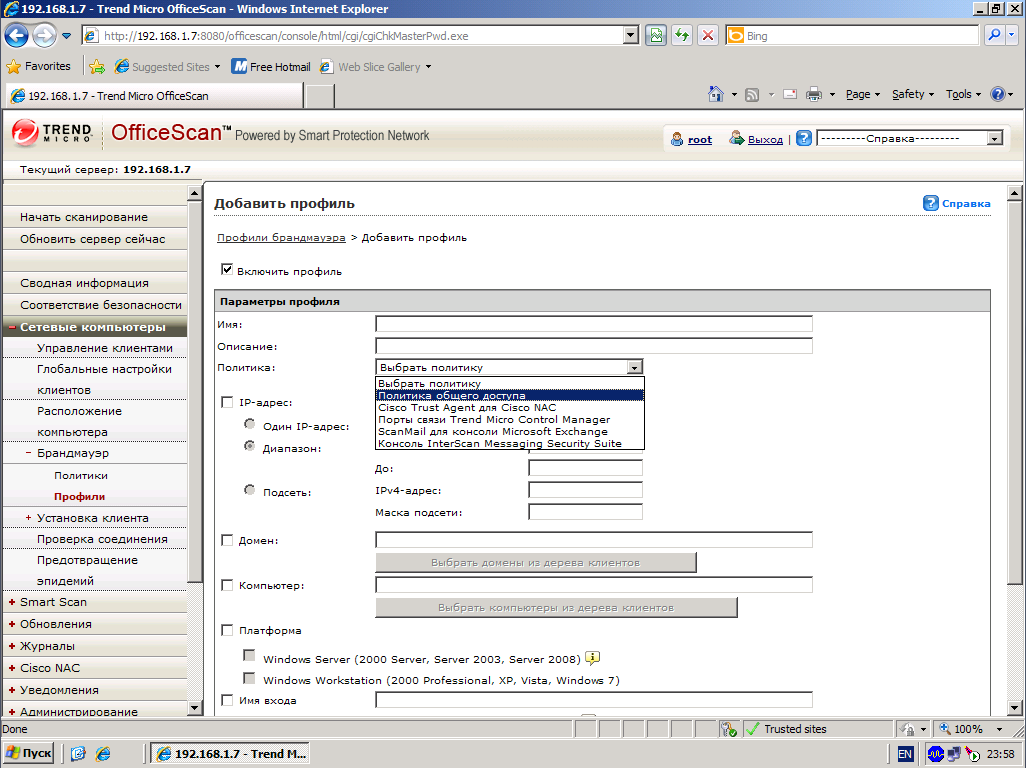Click the Trend Micro logo
Image resolution: width=1026 pixels, height=768 pixels.
pos(52,133)
